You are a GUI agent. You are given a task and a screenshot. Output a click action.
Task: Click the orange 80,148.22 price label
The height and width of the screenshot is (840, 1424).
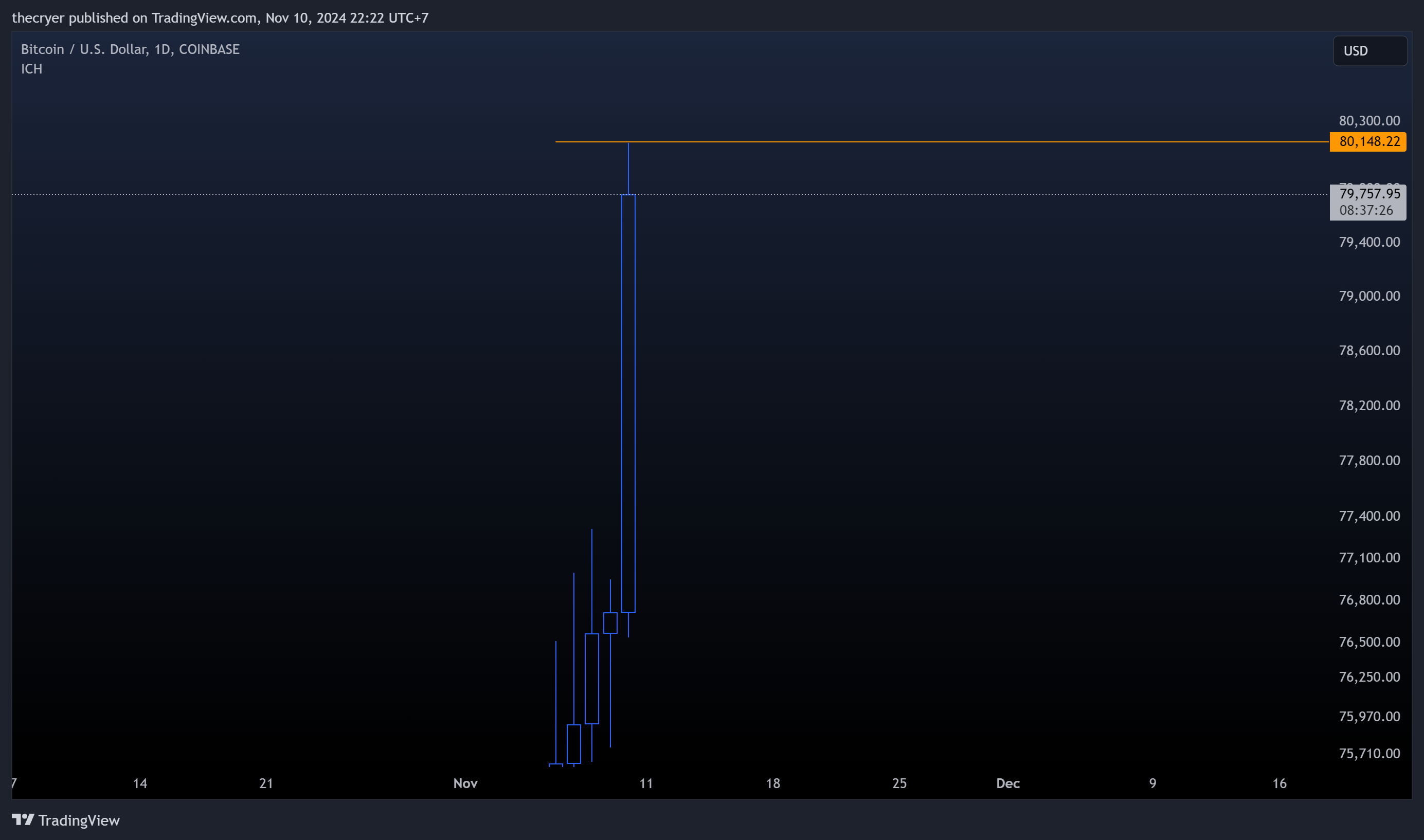(x=1368, y=141)
